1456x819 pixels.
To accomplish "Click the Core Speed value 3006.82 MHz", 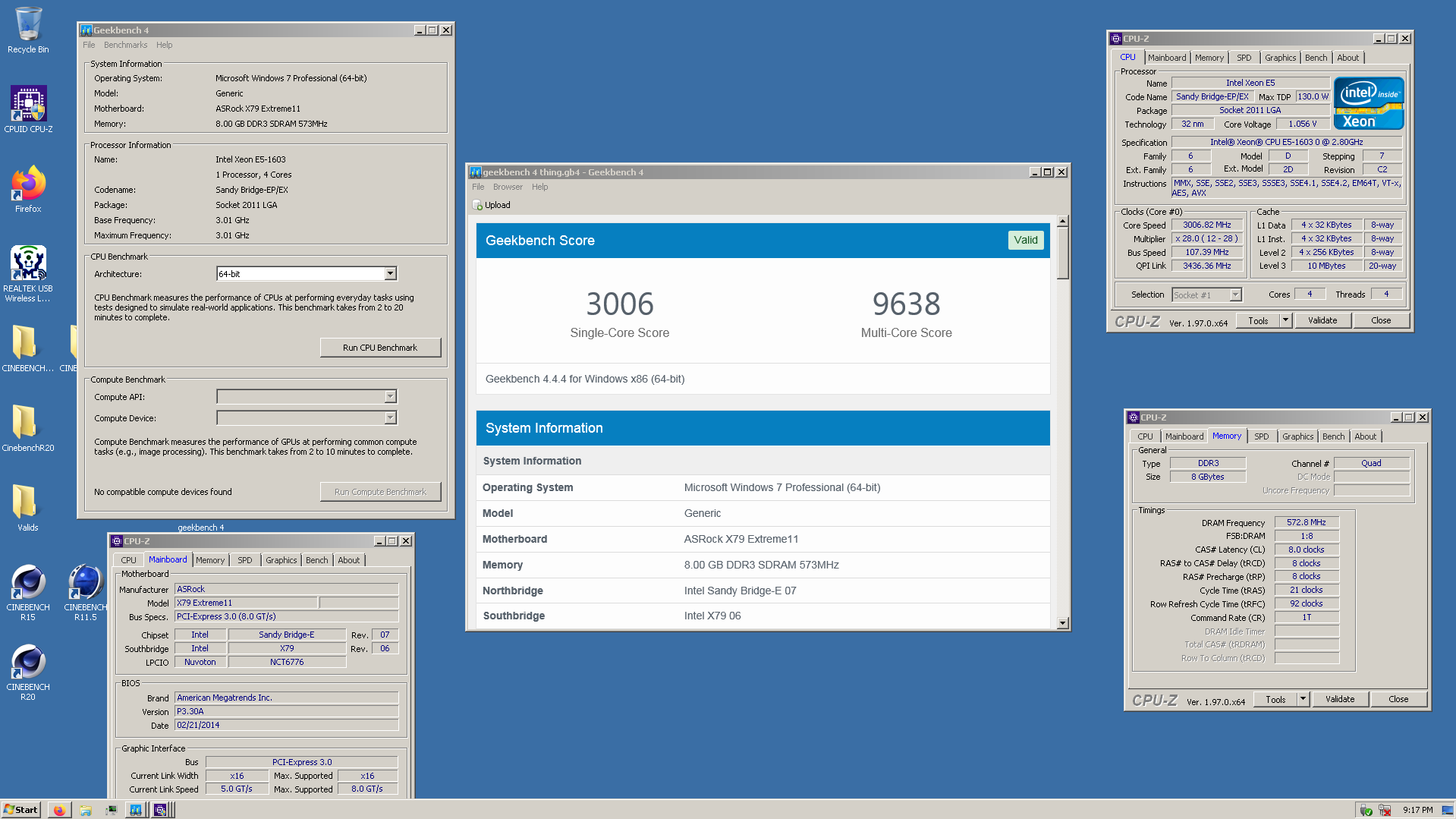I will point(1206,225).
